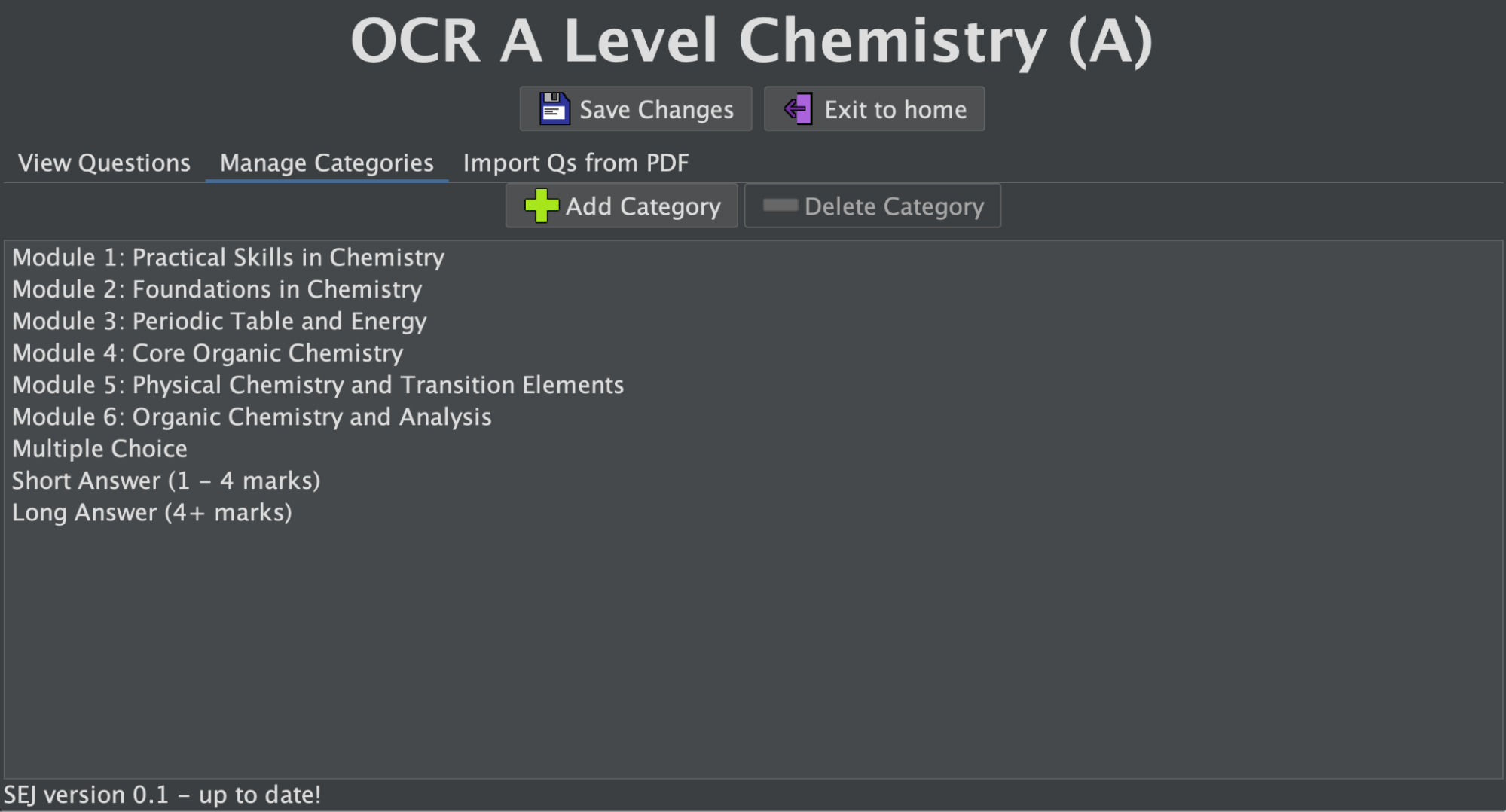Select Module 1: Practical Skills in Chemistry
Image resolution: width=1506 pixels, height=812 pixels.
[228, 258]
